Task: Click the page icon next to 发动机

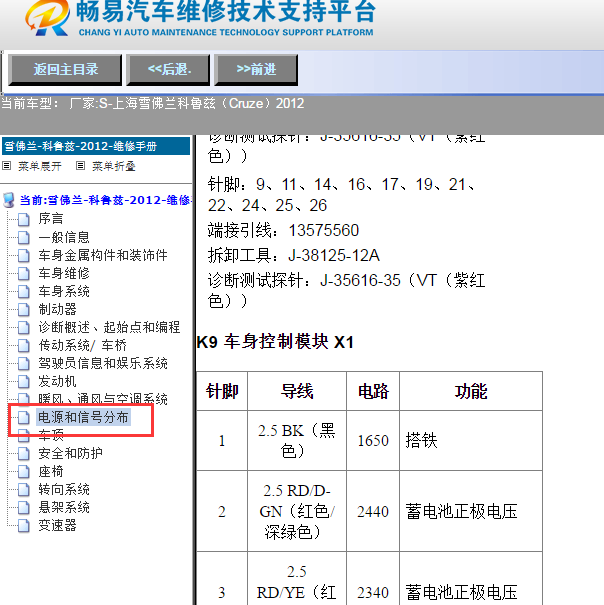Action: coord(24,382)
